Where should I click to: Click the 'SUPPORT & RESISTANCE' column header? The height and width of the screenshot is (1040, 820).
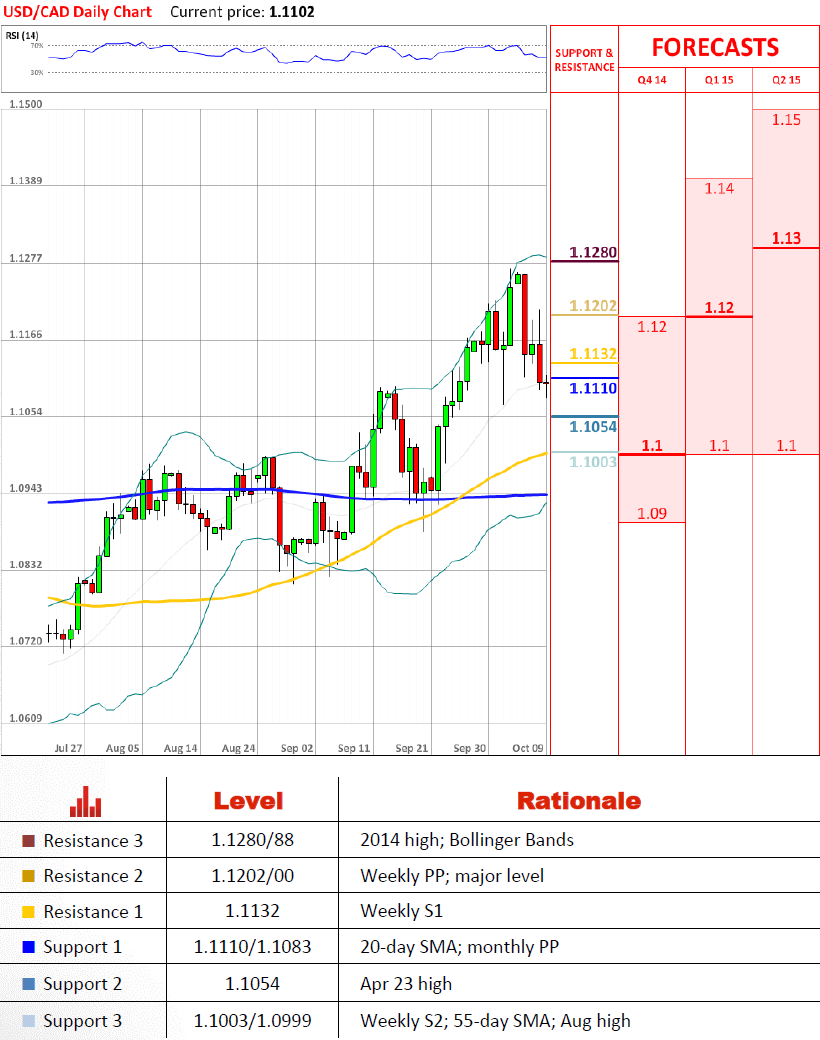coord(584,60)
